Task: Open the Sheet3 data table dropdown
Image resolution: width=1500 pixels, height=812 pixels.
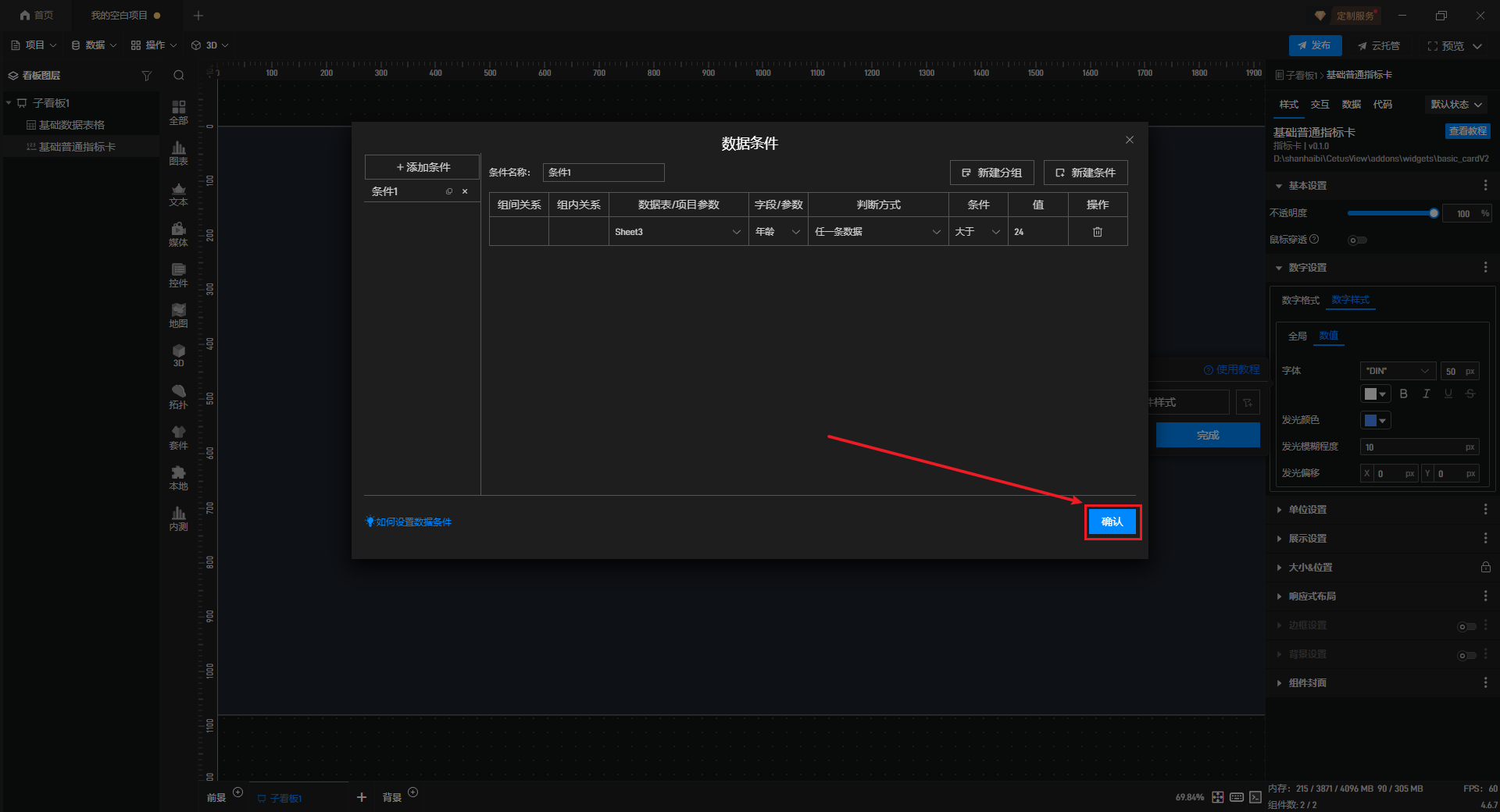Action: 677,232
